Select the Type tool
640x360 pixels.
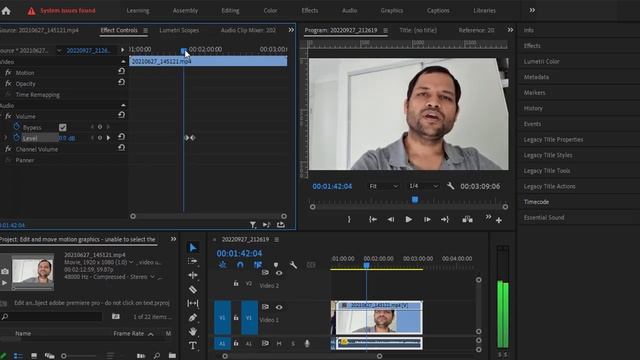(193, 346)
